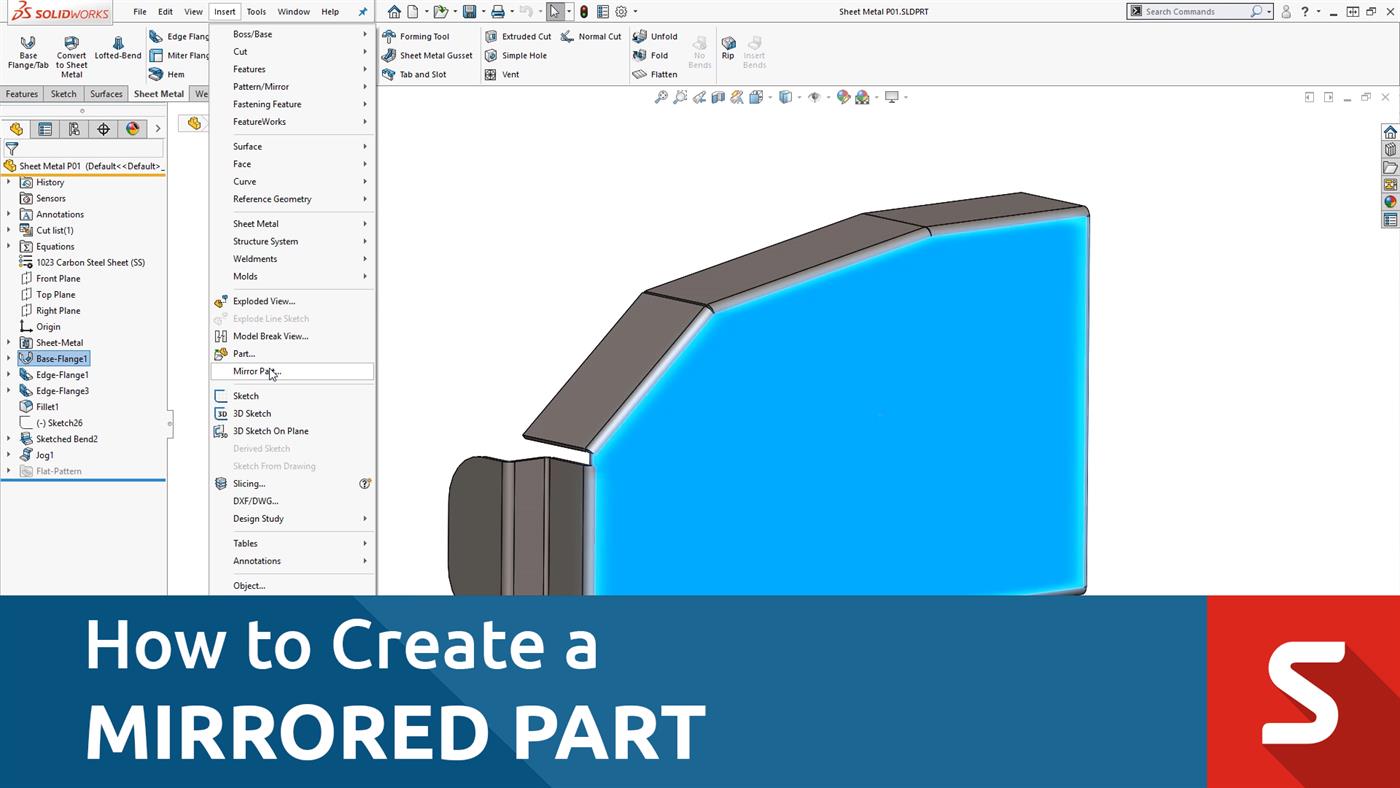Image resolution: width=1400 pixels, height=788 pixels.
Task: Pin the Insert menu open
Action: 363,11
